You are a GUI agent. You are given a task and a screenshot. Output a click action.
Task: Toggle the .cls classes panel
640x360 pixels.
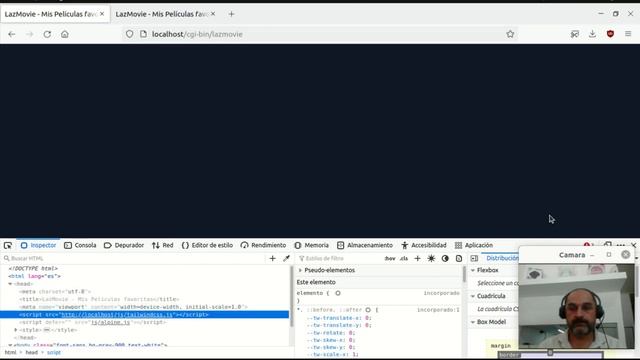(404, 258)
